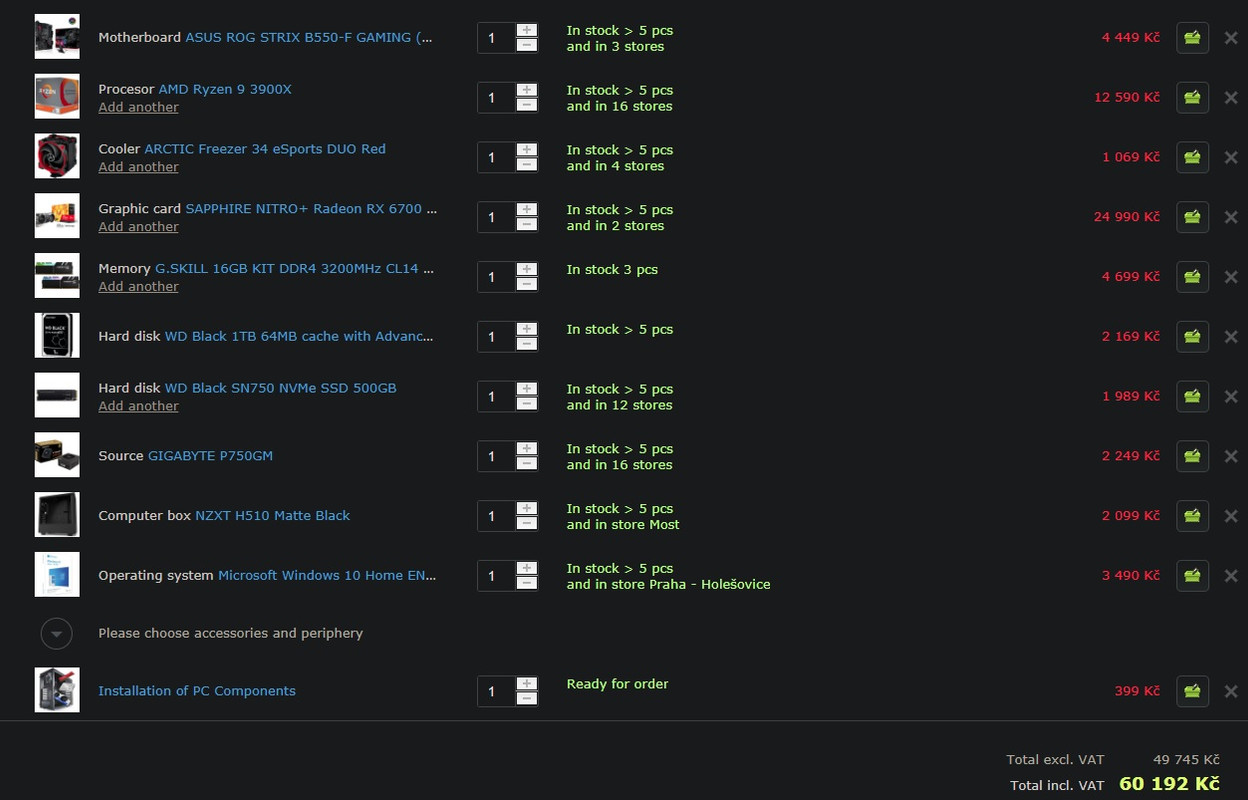Decrease quantity of PC Components installation
Viewport: 1248px width, 800px height.
(x=527, y=699)
